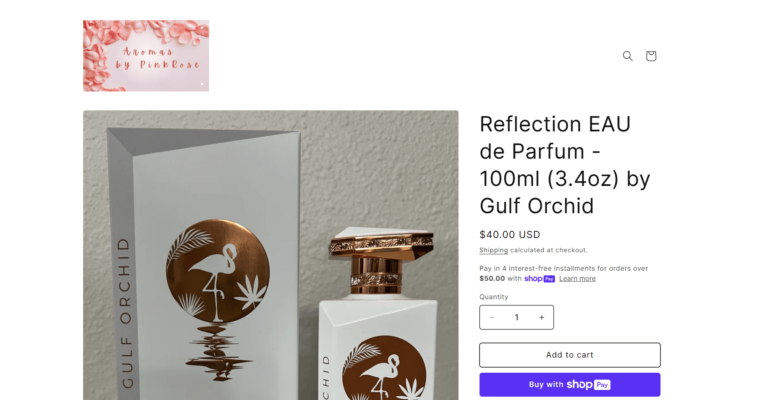Click the copper flamingo emblem on the box

coord(218,271)
